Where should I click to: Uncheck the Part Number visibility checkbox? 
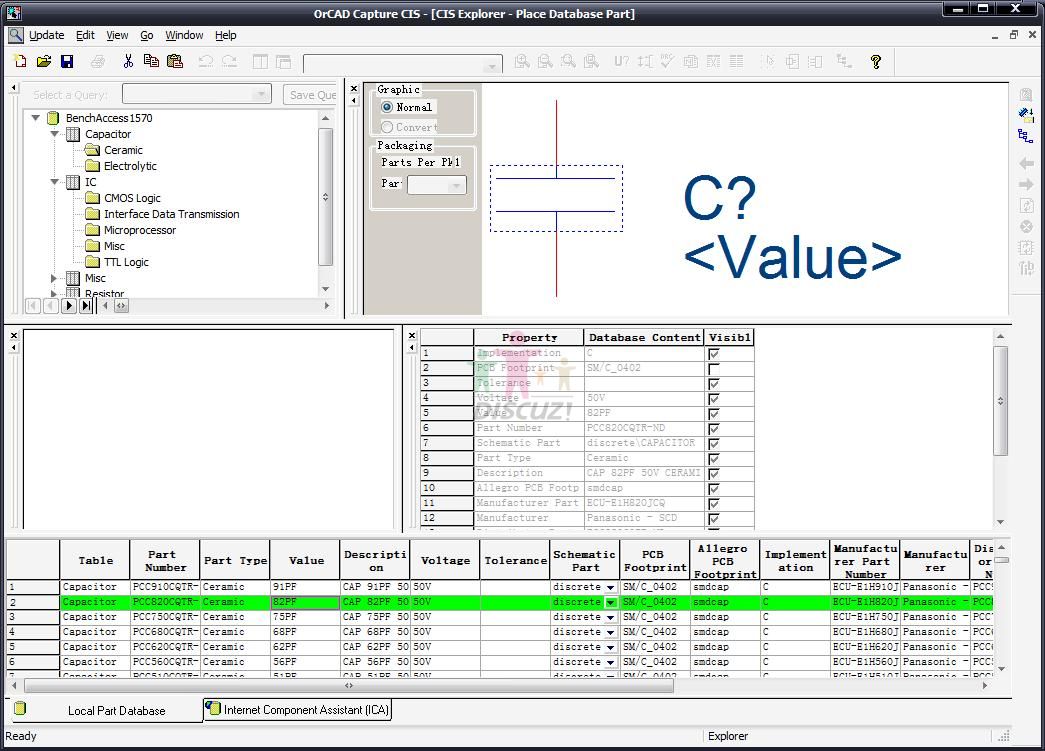(x=713, y=428)
